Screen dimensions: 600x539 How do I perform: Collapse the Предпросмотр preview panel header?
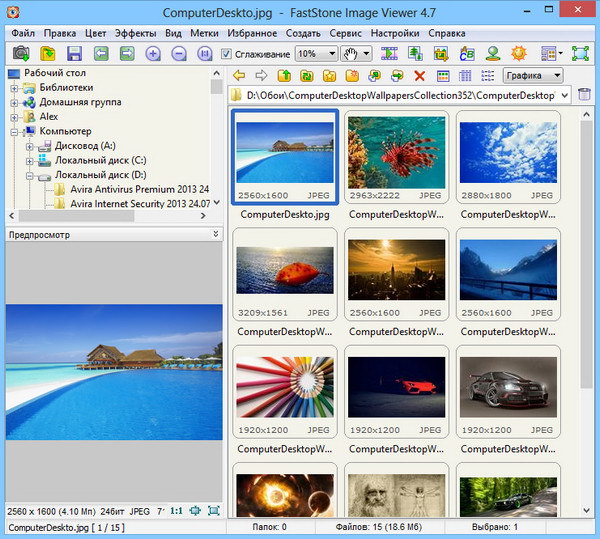[x=215, y=234]
